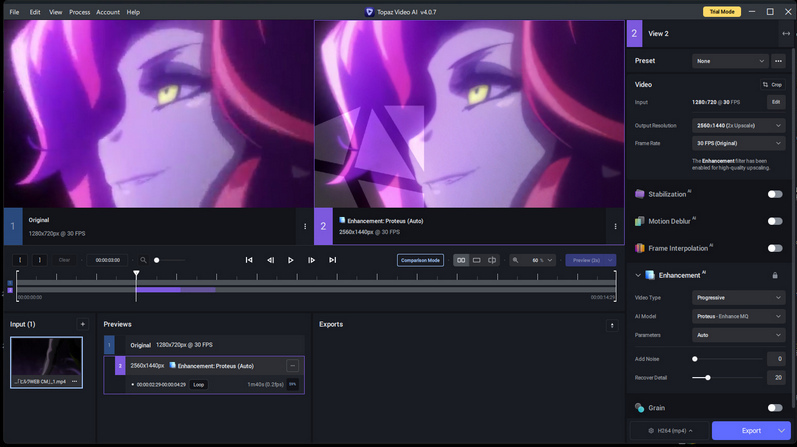The height and width of the screenshot is (447, 797).
Task: Open the preset more-options menu
Action: (778, 61)
